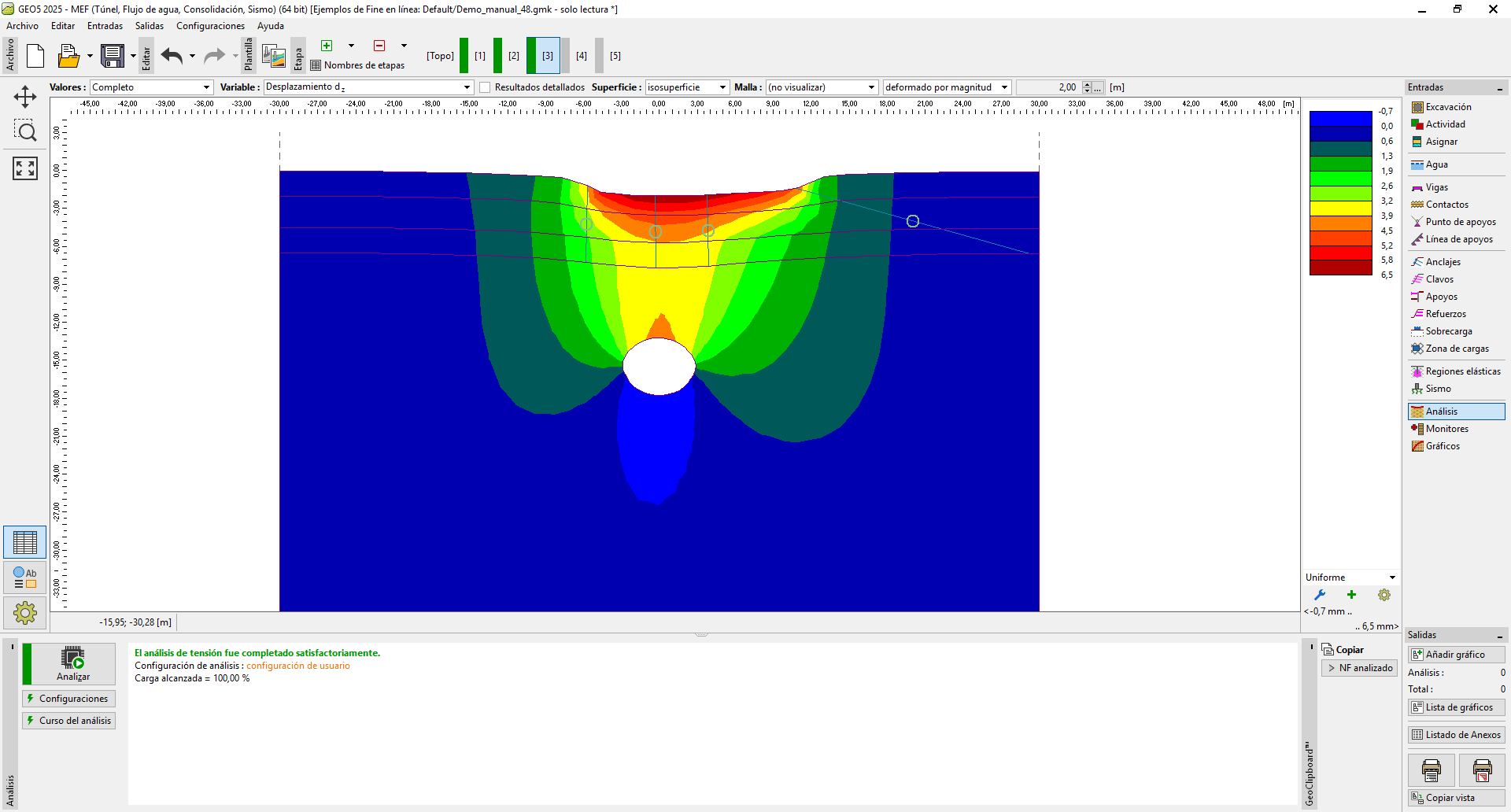Toggle the table view button on left
Screen dimensions: 1511x812
[25, 543]
